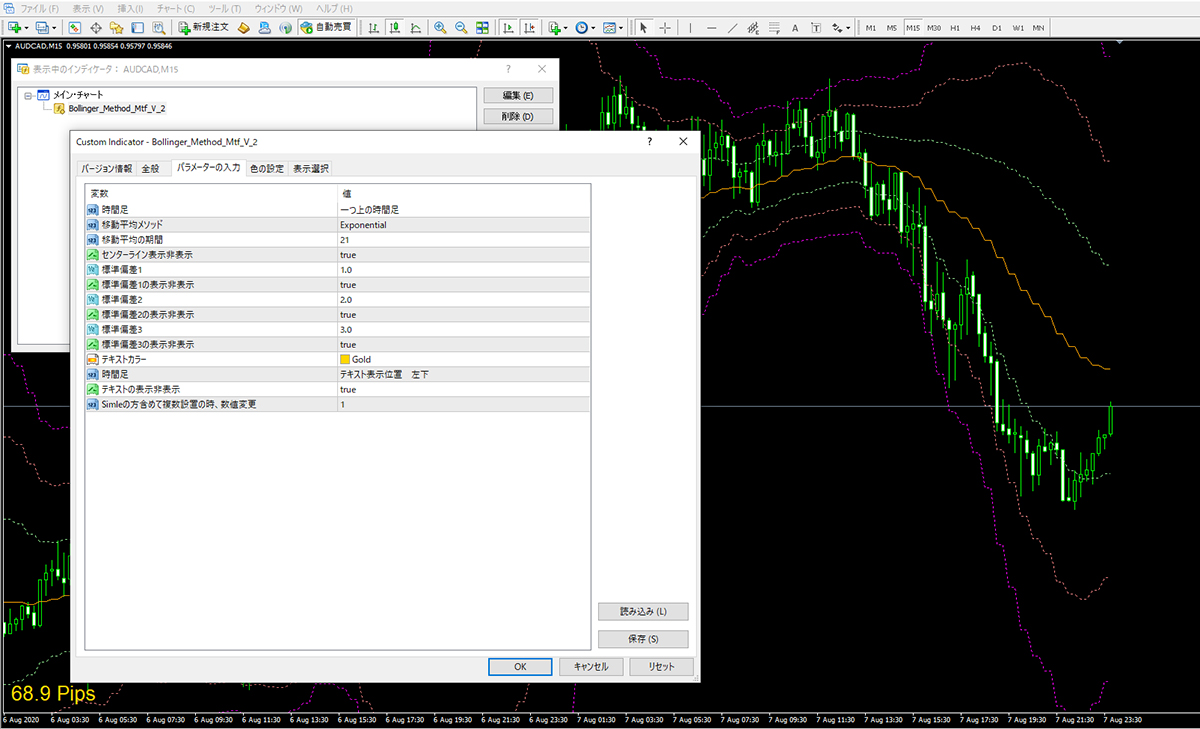The width and height of the screenshot is (1200, 729).
Task: Toggle chart shift
Action: [x=529, y=27]
